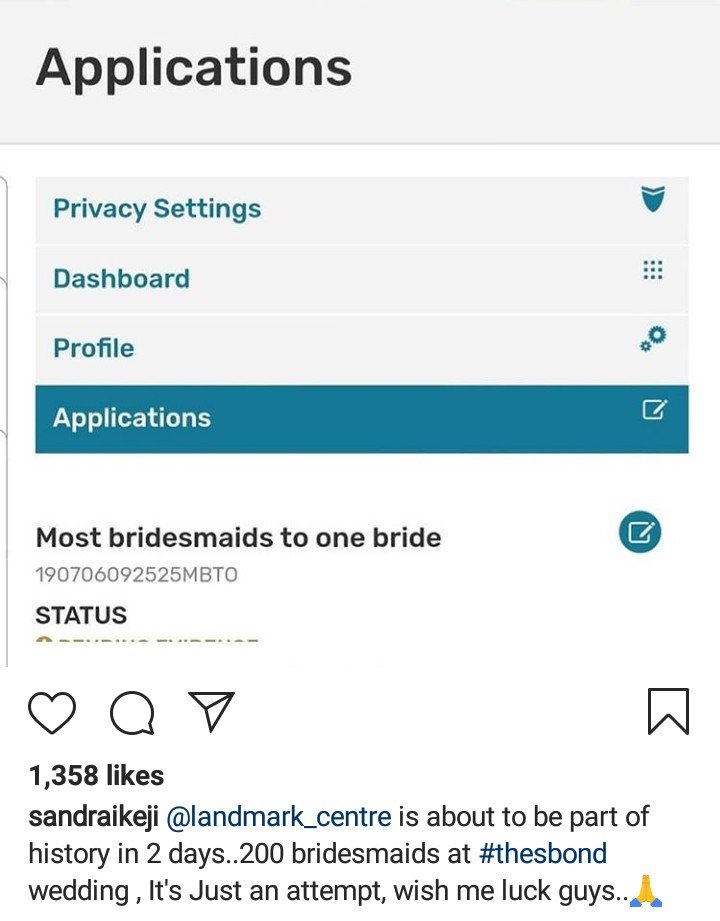Go to the Dashboard menu item
The image size is (720, 921).
[x=121, y=278]
